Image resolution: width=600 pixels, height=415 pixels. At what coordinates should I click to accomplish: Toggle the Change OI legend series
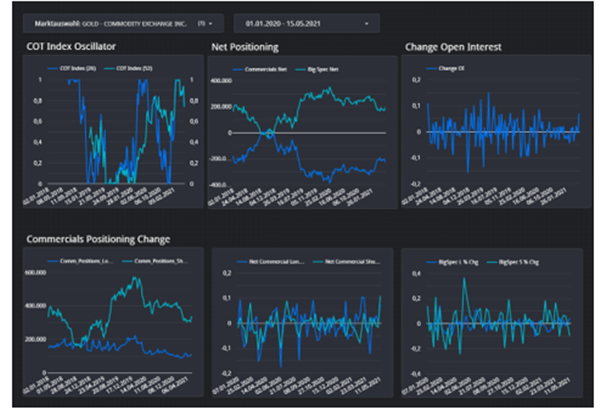coord(446,68)
